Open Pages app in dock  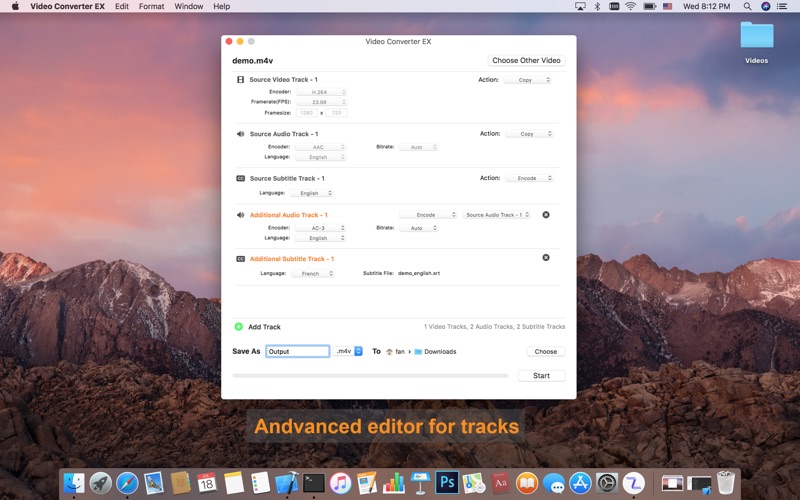coord(367,483)
